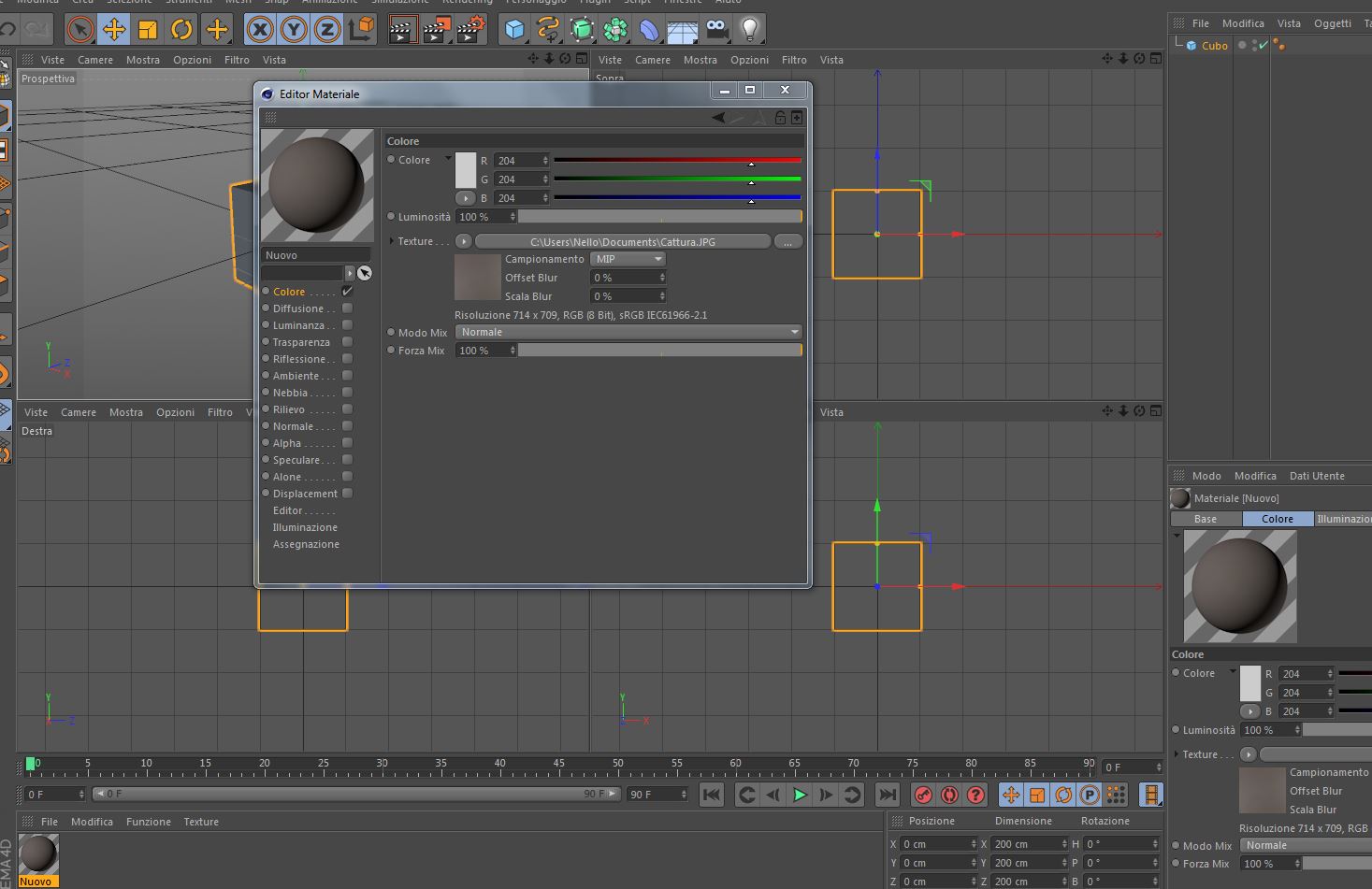Enable the Diffusione channel checkbox

click(347, 308)
